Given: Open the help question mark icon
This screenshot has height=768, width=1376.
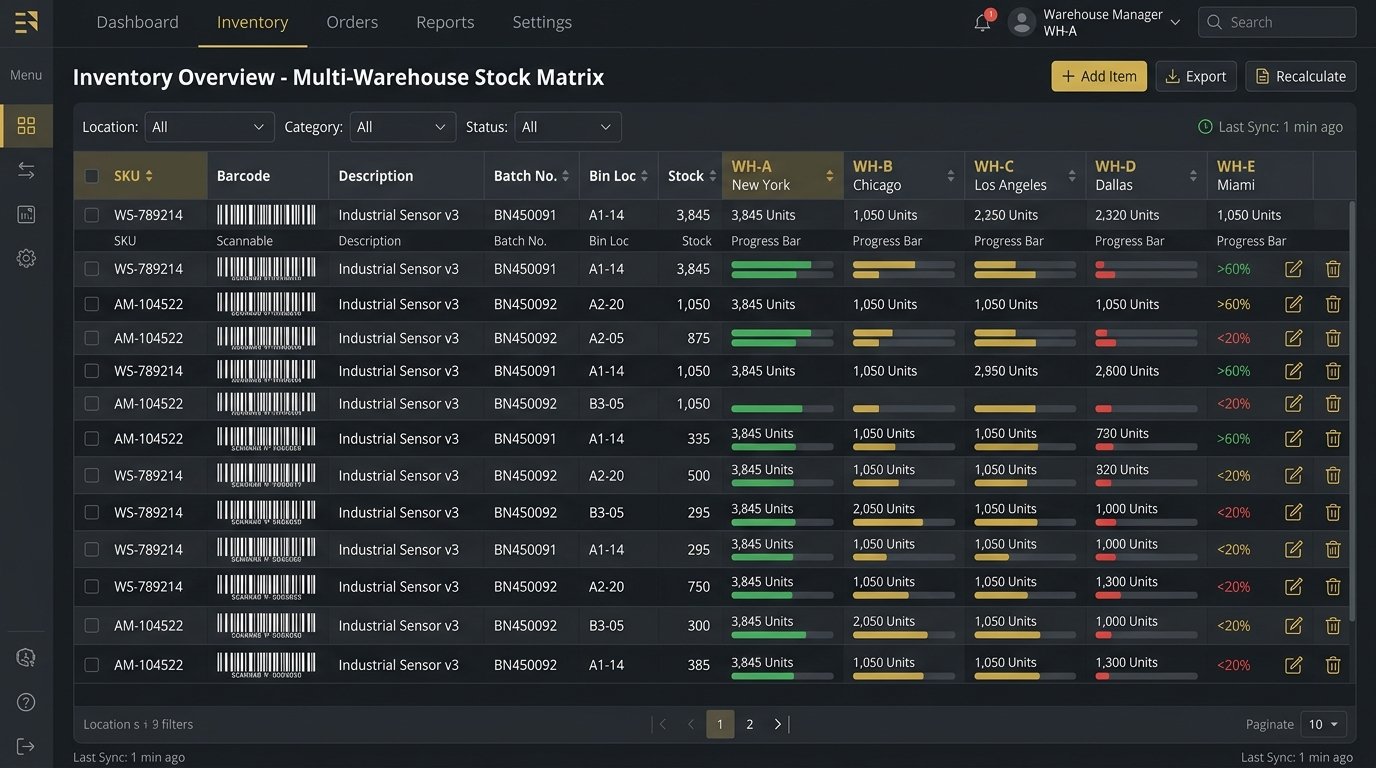Looking at the screenshot, I should tap(26, 702).
